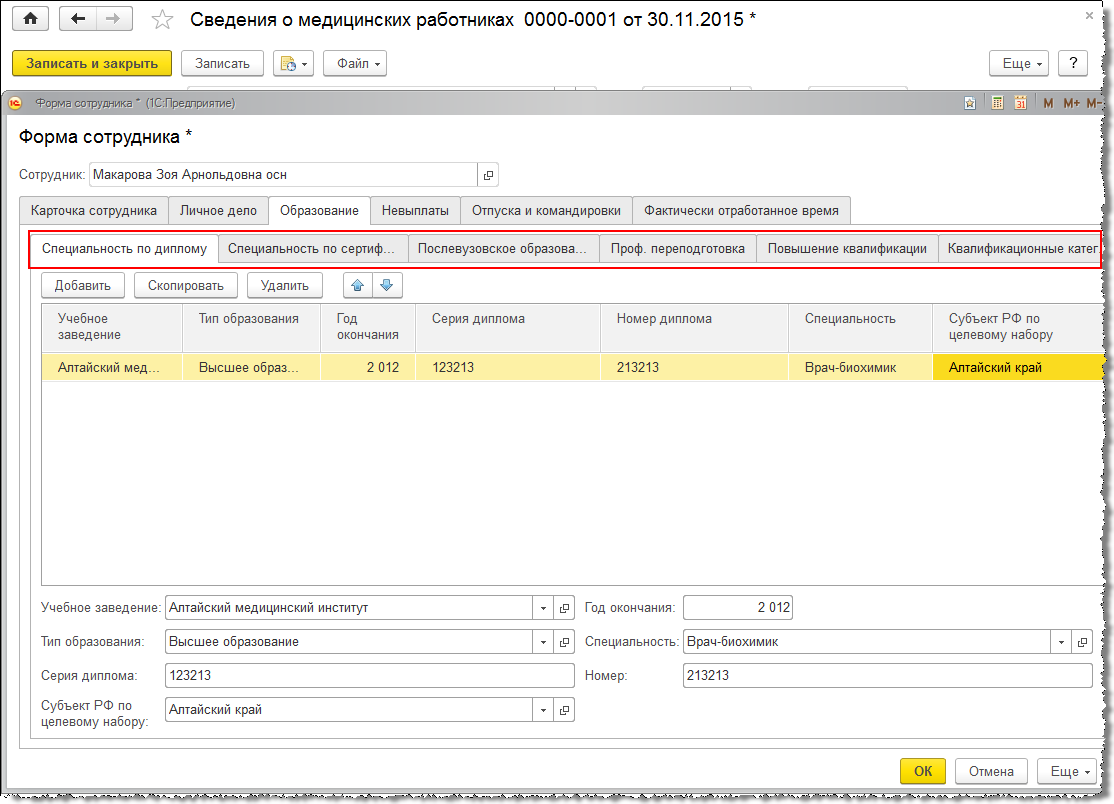Select the Отпуска и командировки tab
Viewport: 1114px width, 804px height.
(546, 211)
